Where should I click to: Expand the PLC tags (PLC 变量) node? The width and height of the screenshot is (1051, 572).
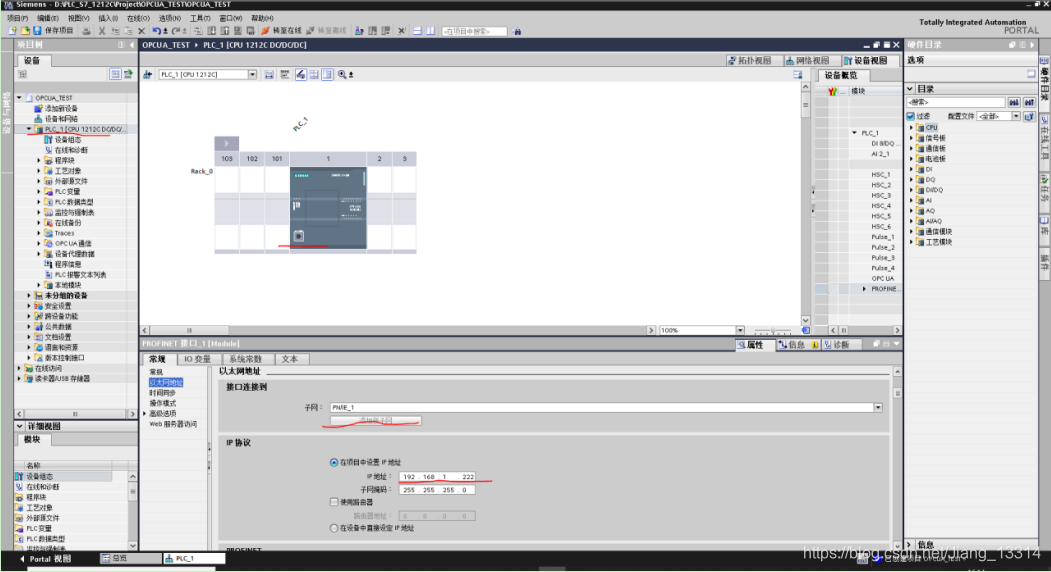coord(39,192)
